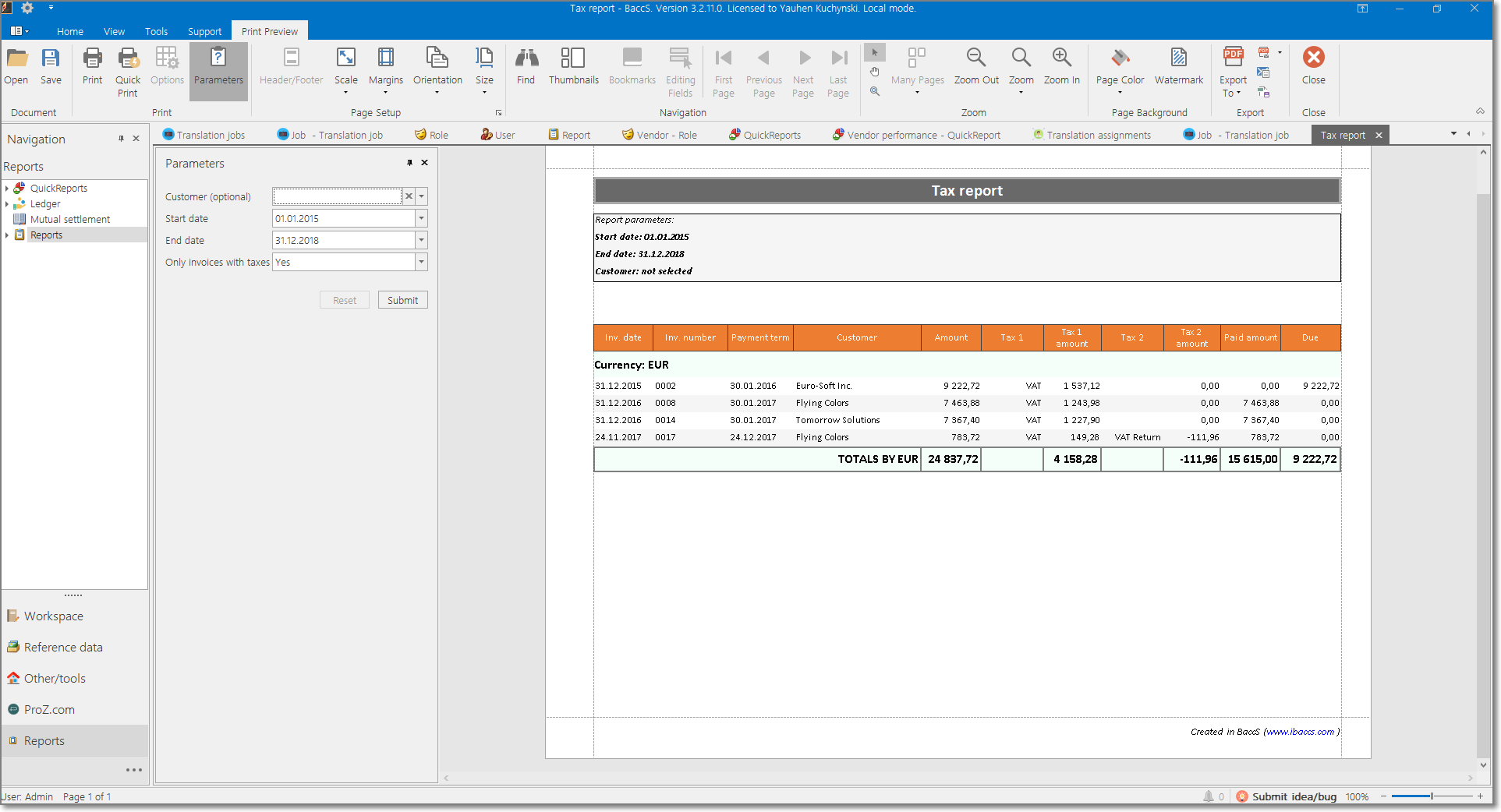Switch to Translation assignments tab
1501x812 pixels.
(x=1092, y=135)
